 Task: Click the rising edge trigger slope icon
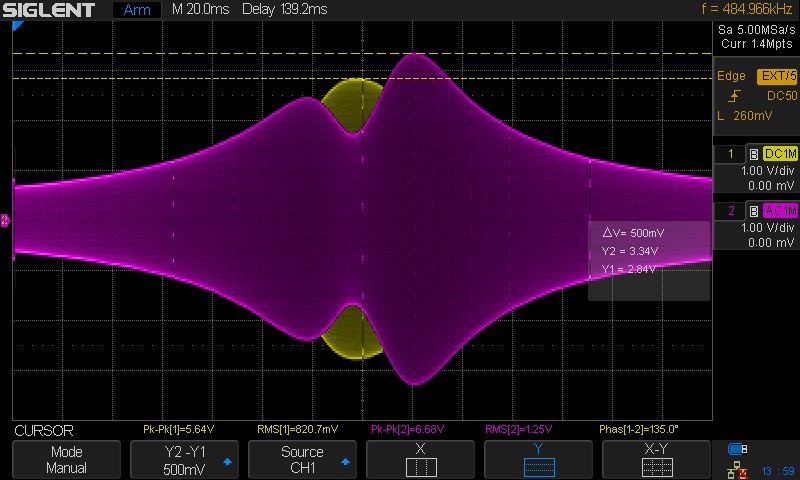coord(735,96)
